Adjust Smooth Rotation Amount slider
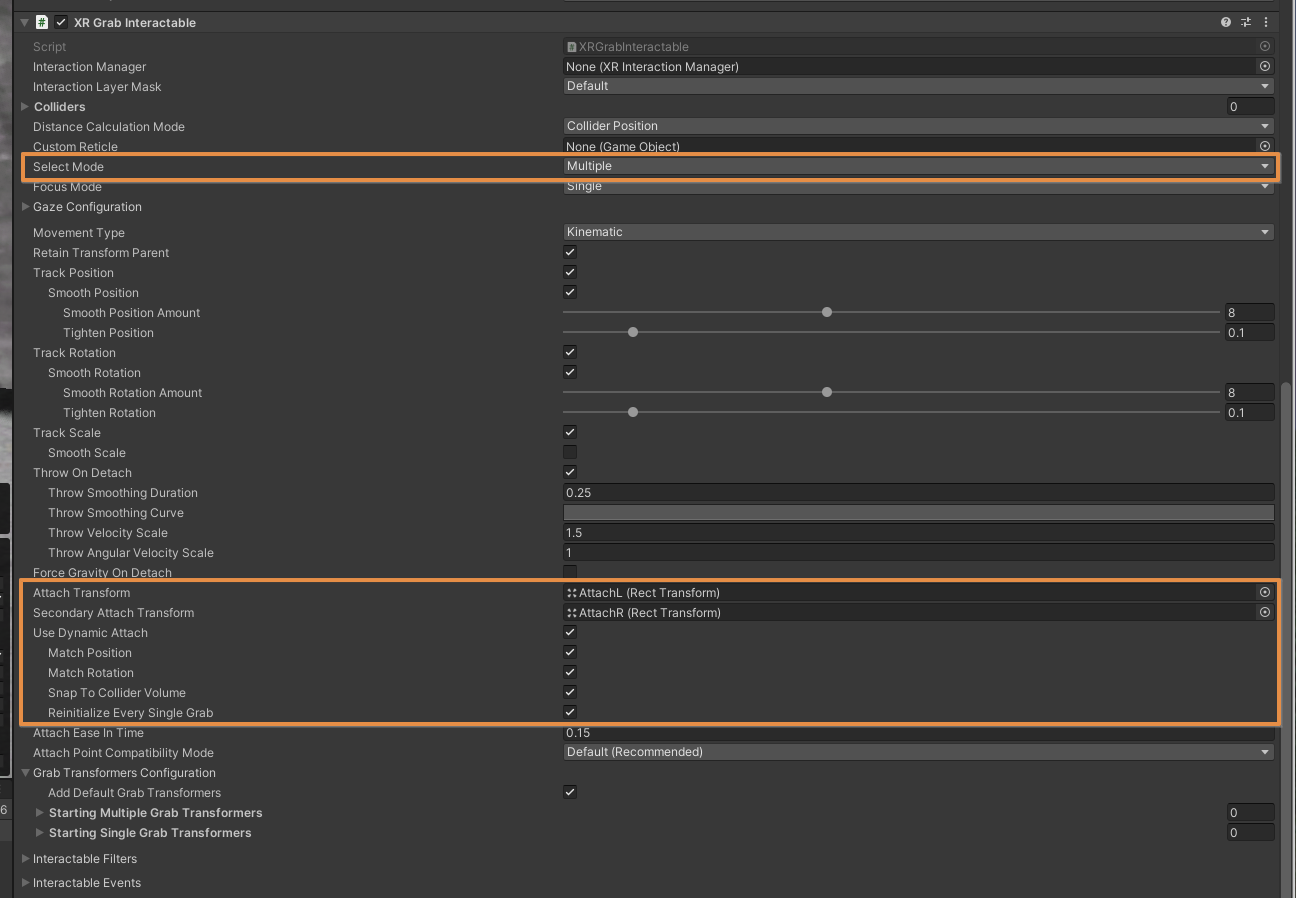This screenshot has height=898, width=1296. (x=826, y=392)
